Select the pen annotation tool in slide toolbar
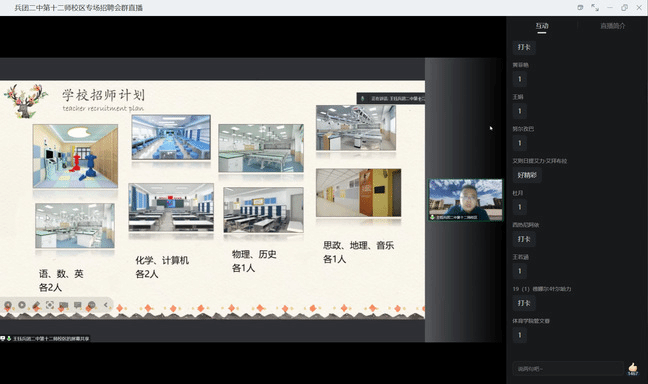The width and height of the screenshot is (648, 384). tap(36, 305)
